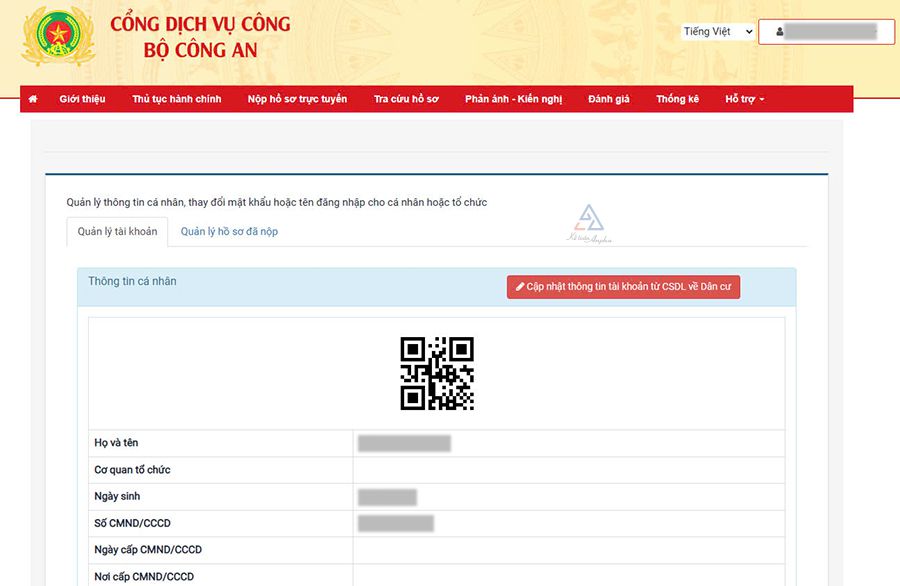900x586 pixels.
Task: Navigate to Phản ánh - Kiến nghị
Action: point(513,99)
